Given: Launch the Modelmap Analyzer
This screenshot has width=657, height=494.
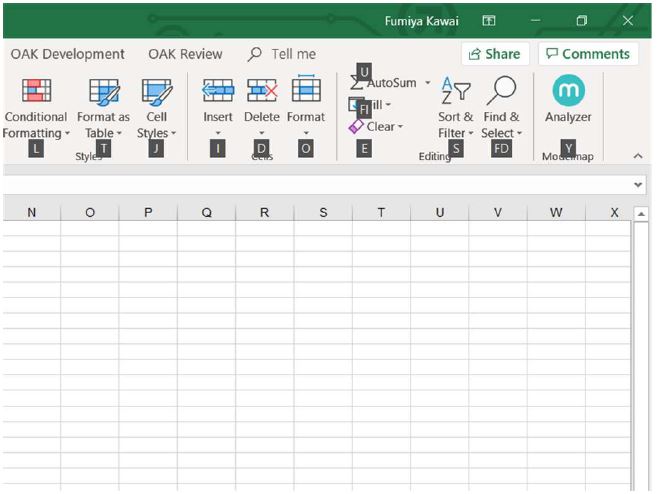Looking at the screenshot, I should 568,93.
